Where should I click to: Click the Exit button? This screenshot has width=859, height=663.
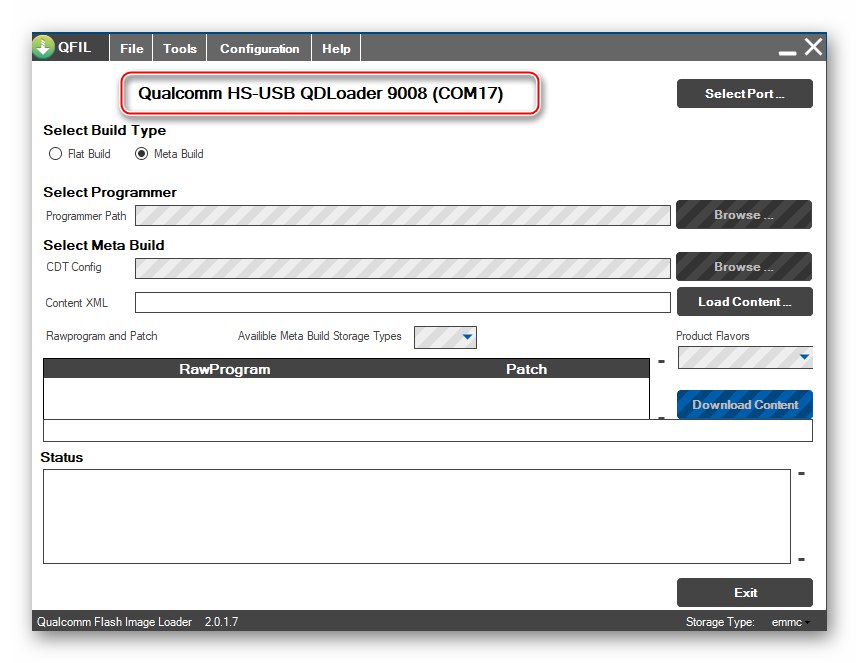click(x=745, y=592)
